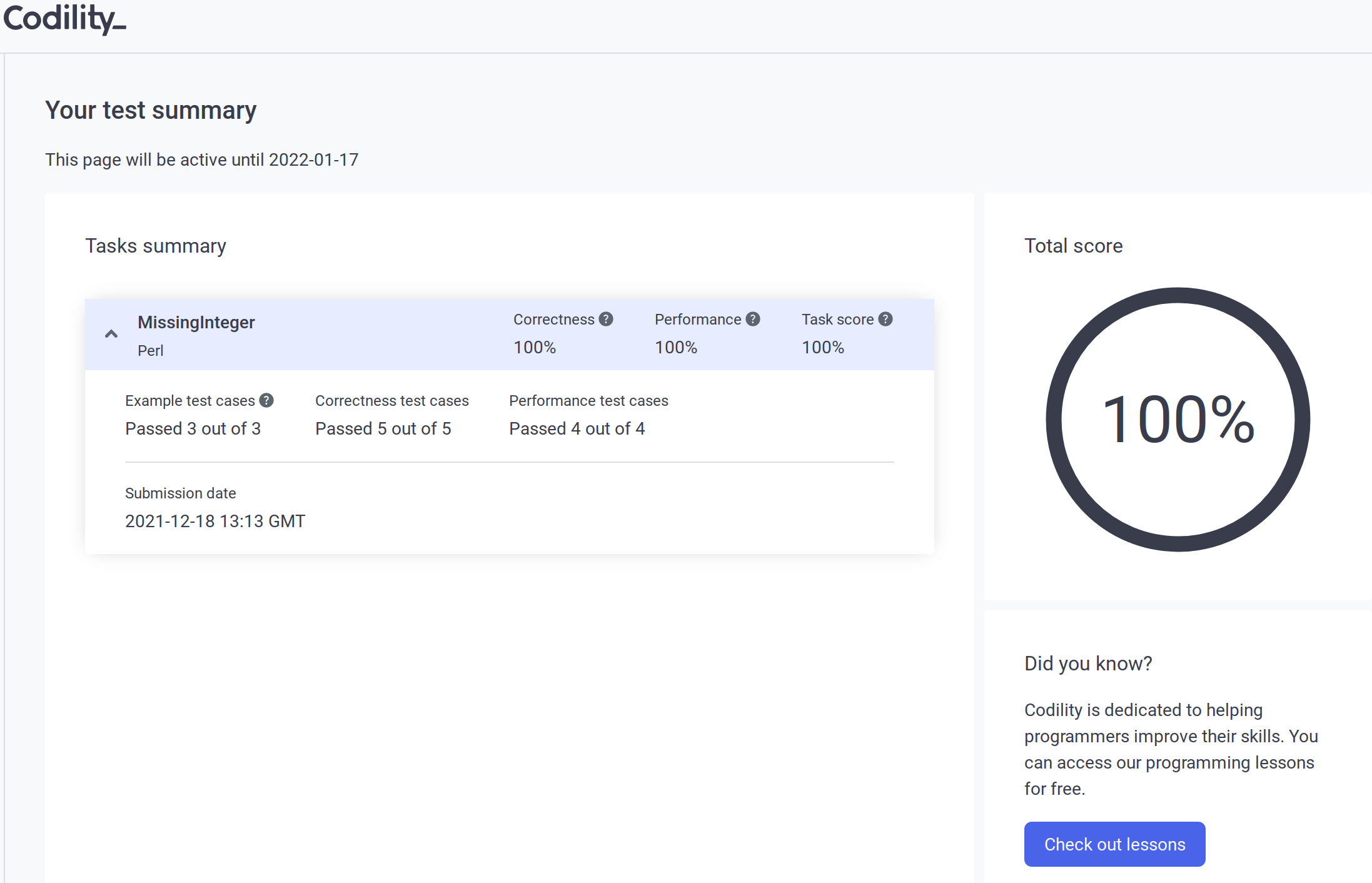The image size is (1372, 883).
Task: Click the Tasks summary heading
Action: pos(155,246)
